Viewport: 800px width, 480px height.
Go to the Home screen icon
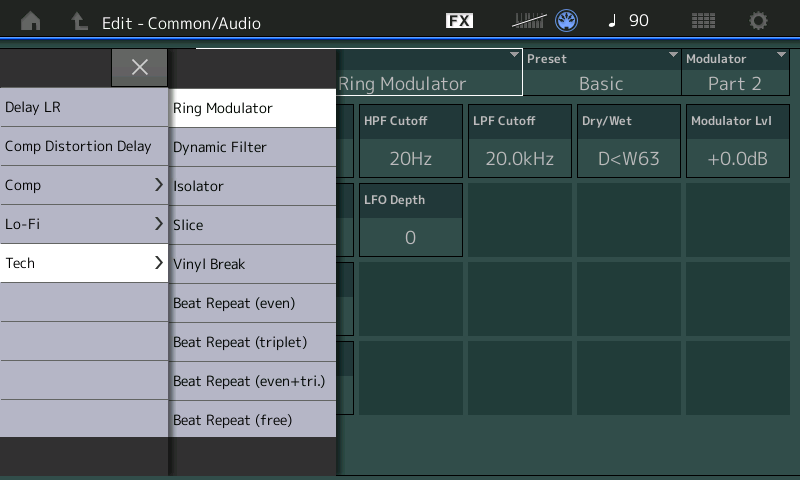click(x=31, y=21)
